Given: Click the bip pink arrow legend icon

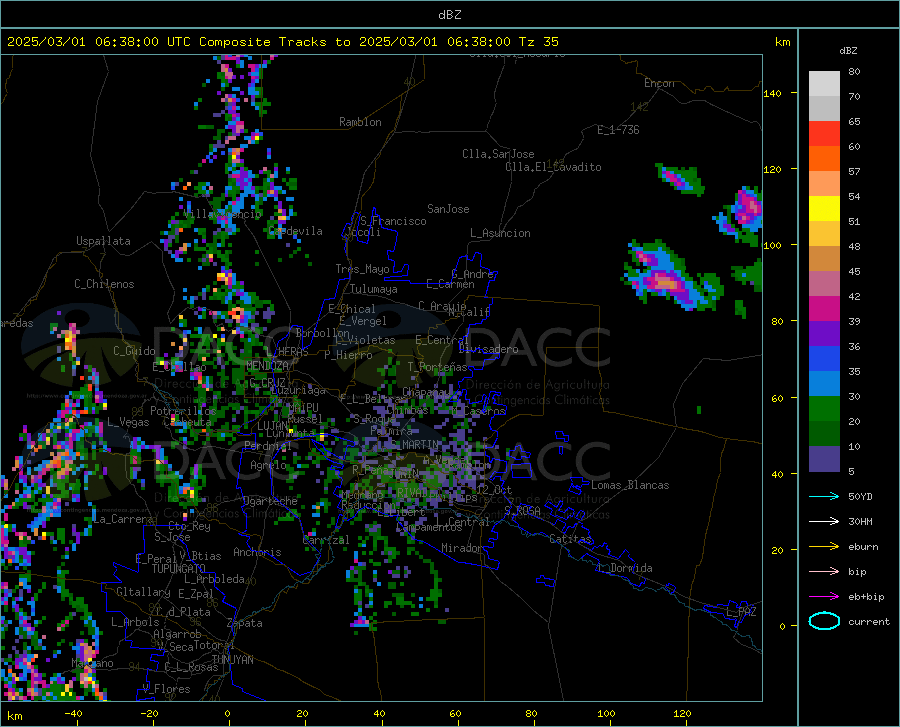Looking at the screenshot, I should point(824,572).
